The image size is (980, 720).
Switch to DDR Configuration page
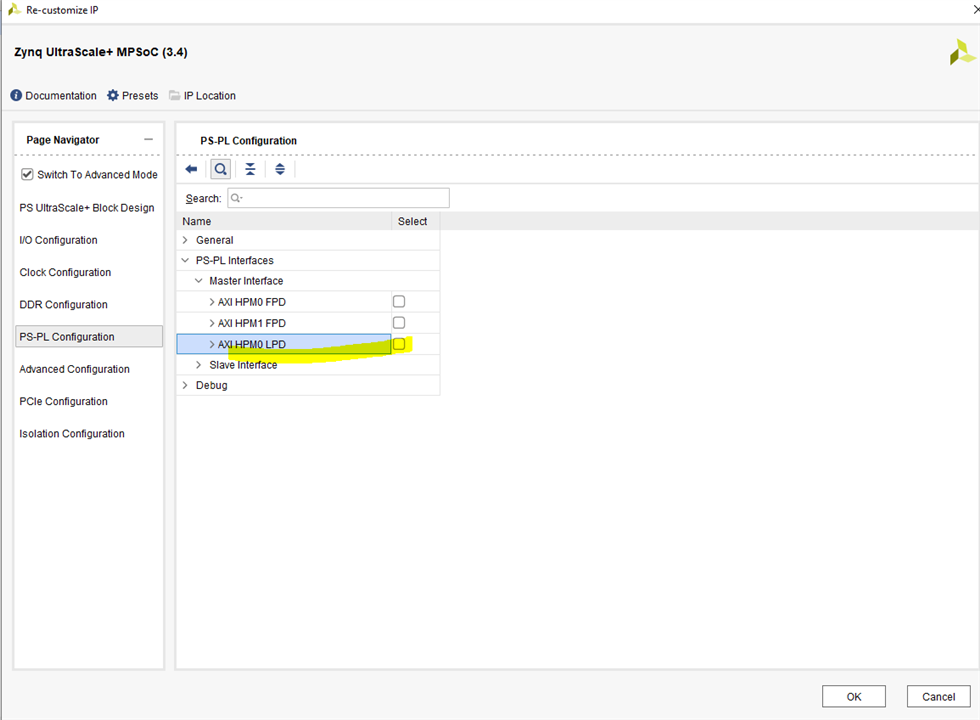[63, 304]
